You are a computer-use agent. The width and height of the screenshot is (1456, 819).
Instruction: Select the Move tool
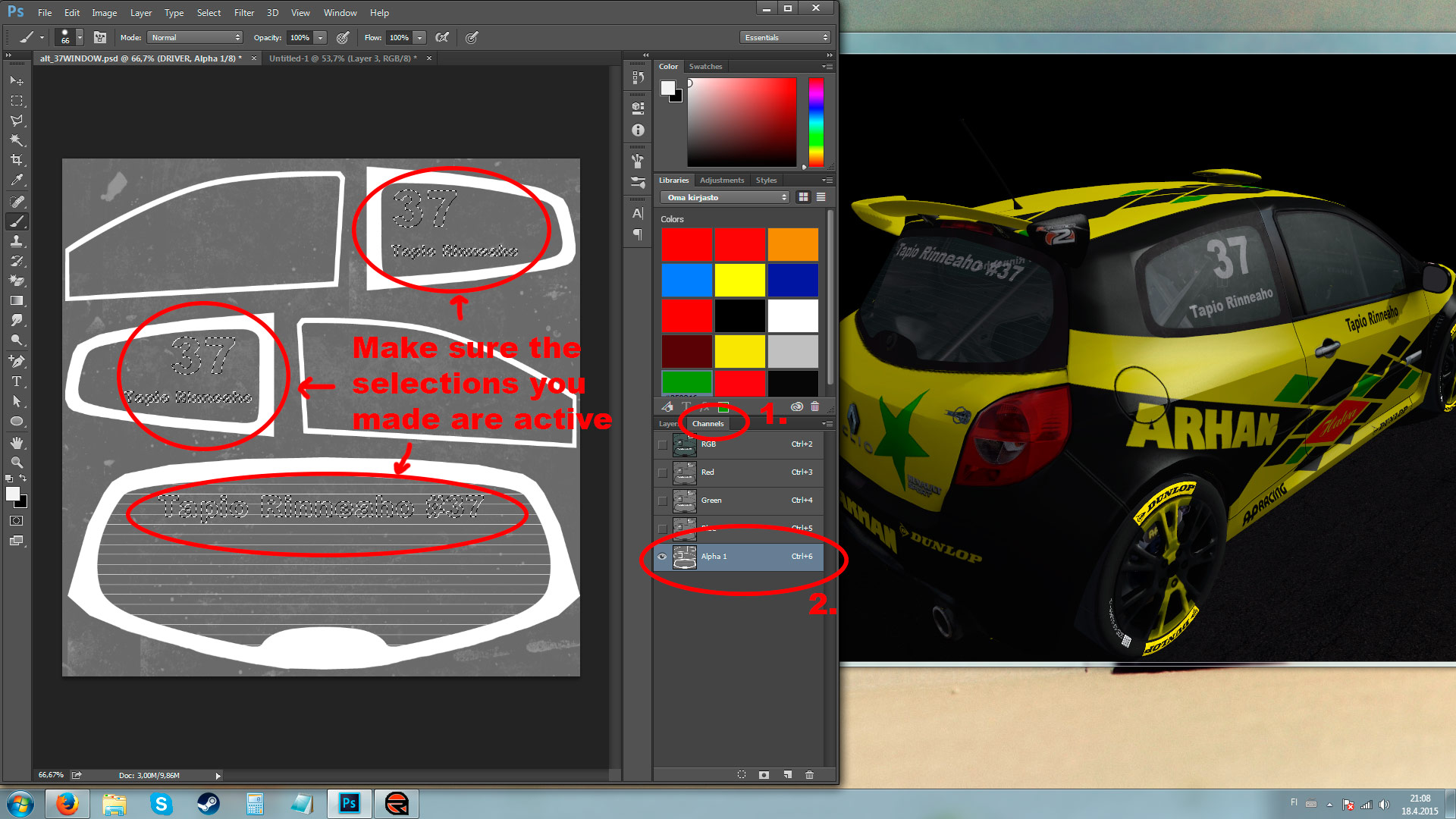pos(16,80)
